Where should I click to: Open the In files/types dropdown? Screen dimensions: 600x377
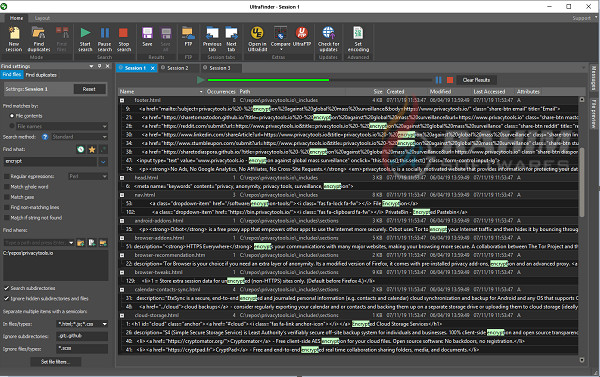tap(104, 324)
